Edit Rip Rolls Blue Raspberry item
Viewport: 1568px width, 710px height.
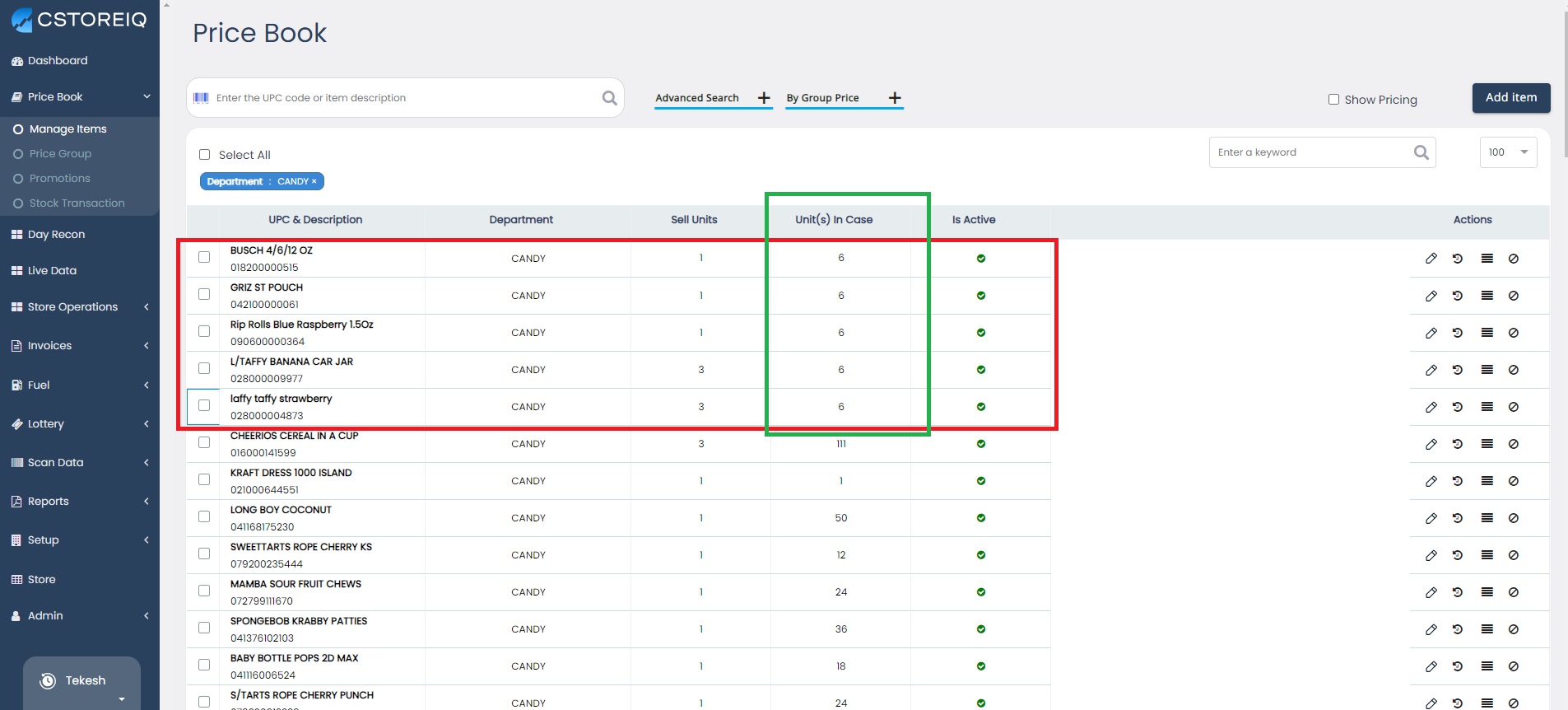pos(1431,333)
